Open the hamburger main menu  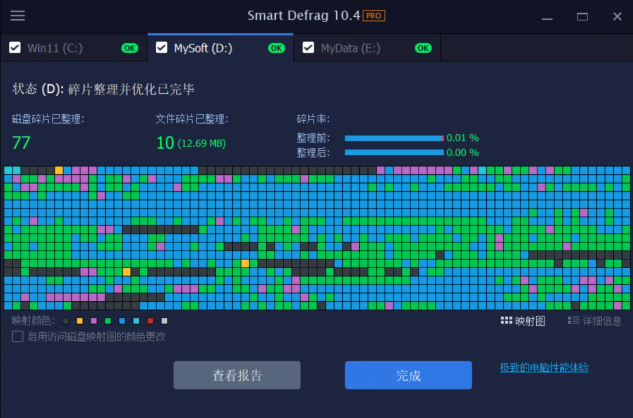click(17, 16)
